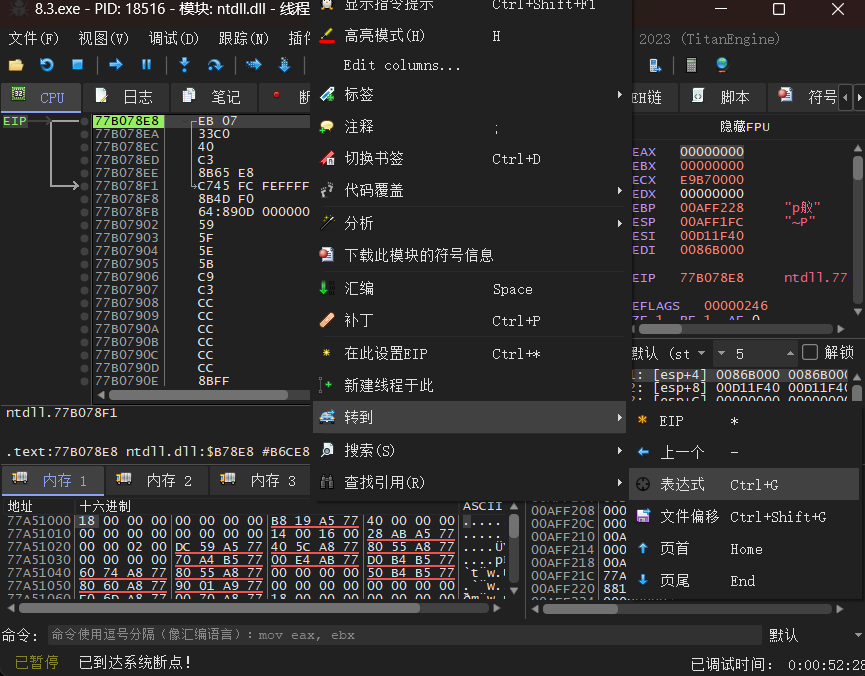This screenshot has height=676, width=865.
Task: Open the 文件(F) menu
Action: [x=34, y=39]
